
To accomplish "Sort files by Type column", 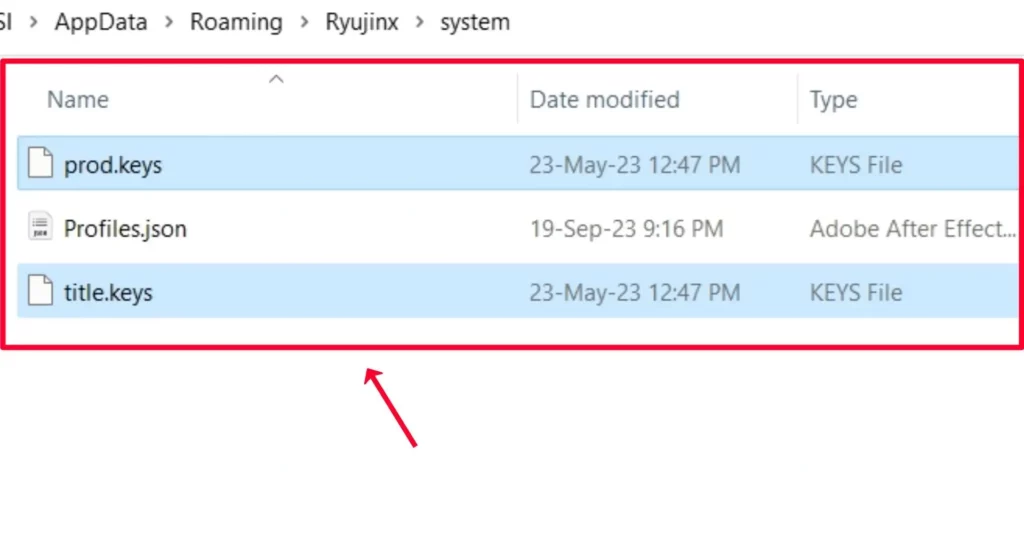I will [x=833, y=101].
